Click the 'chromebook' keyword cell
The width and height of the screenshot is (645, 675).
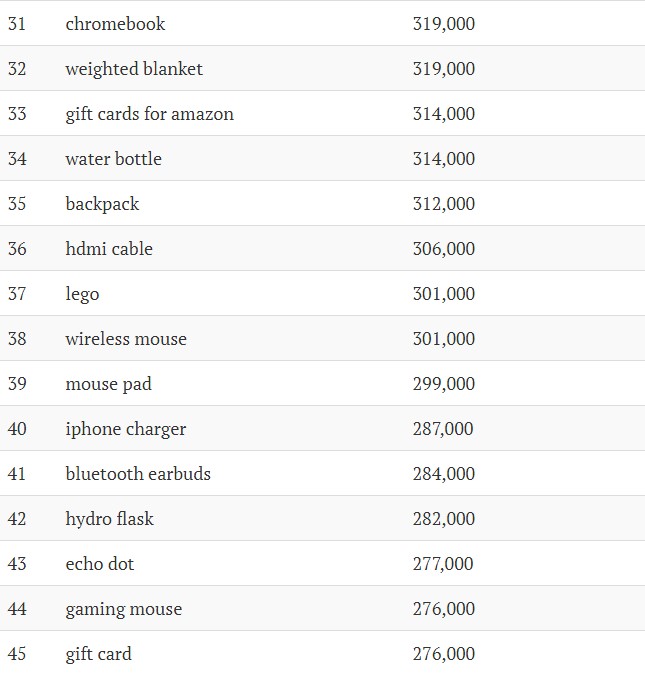(x=115, y=24)
